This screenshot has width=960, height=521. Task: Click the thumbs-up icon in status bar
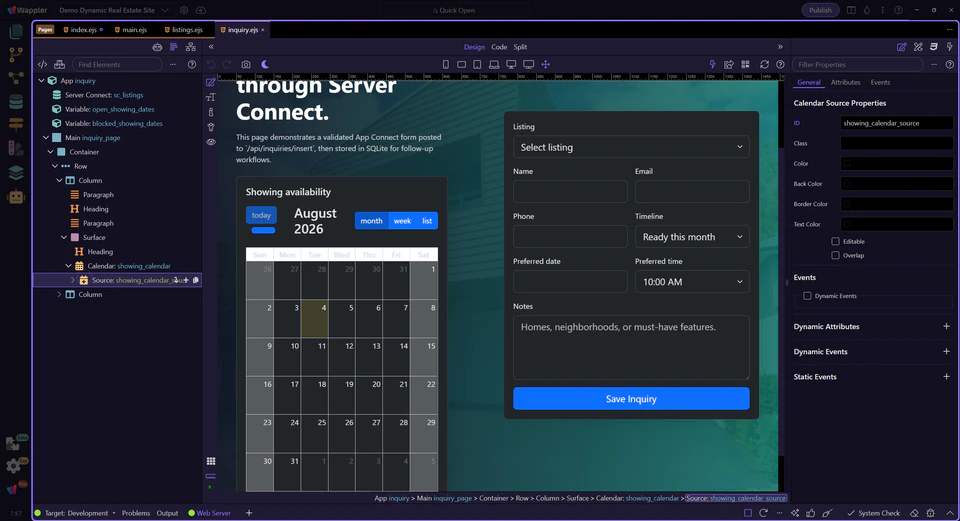coord(811,513)
